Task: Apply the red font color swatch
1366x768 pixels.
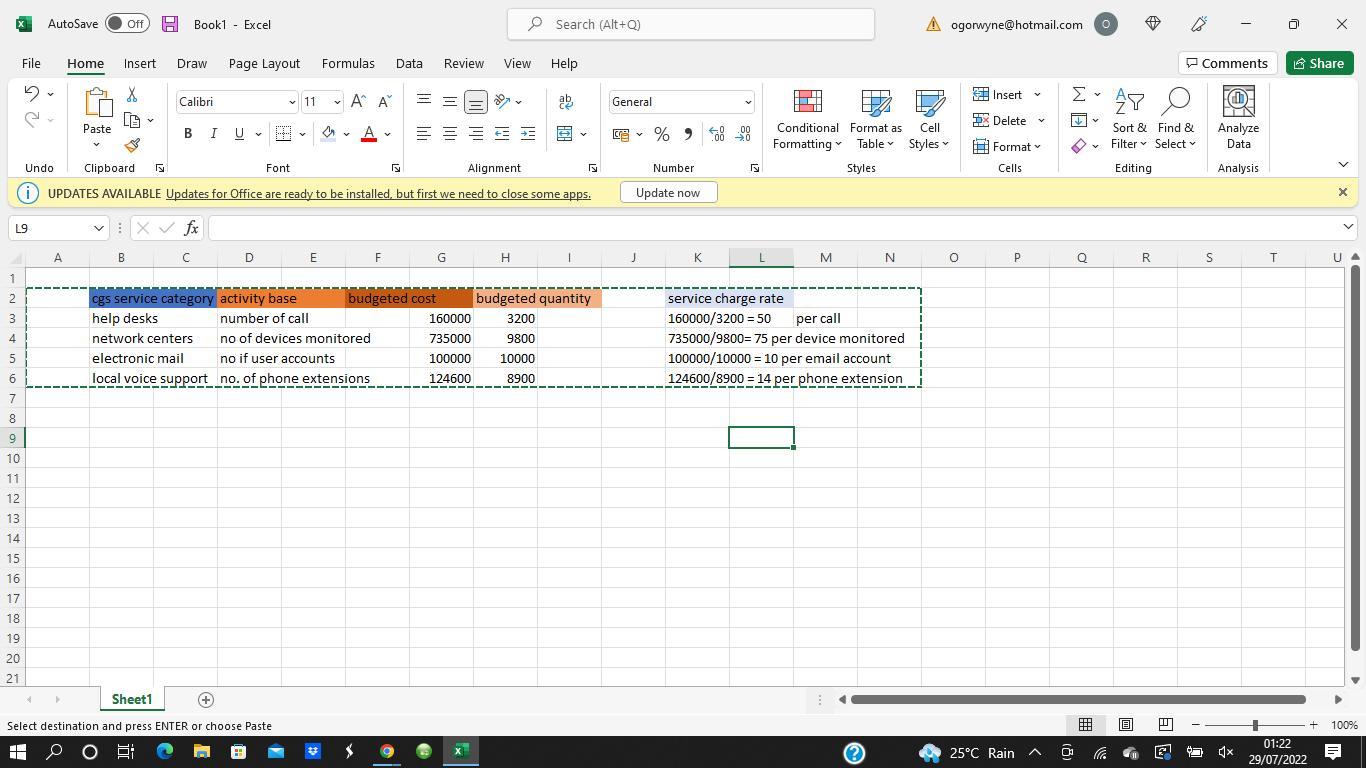Action: tap(369, 134)
